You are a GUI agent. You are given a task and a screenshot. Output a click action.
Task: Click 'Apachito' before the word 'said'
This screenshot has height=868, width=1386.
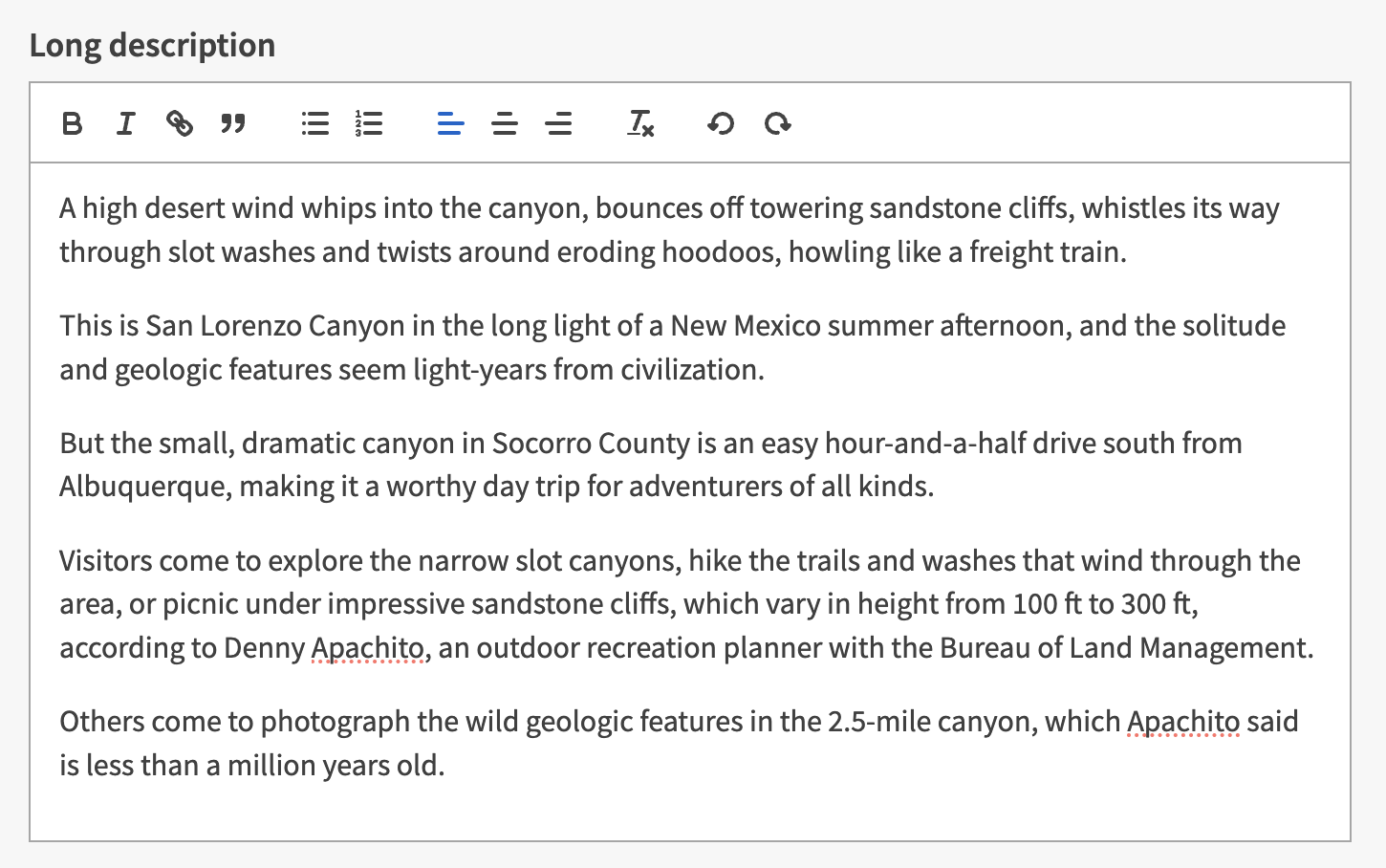click(1183, 722)
